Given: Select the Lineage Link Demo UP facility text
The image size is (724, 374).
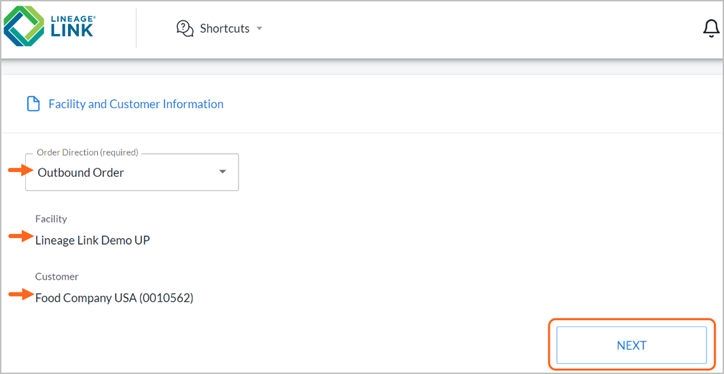Looking at the screenshot, I should [x=93, y=241].
